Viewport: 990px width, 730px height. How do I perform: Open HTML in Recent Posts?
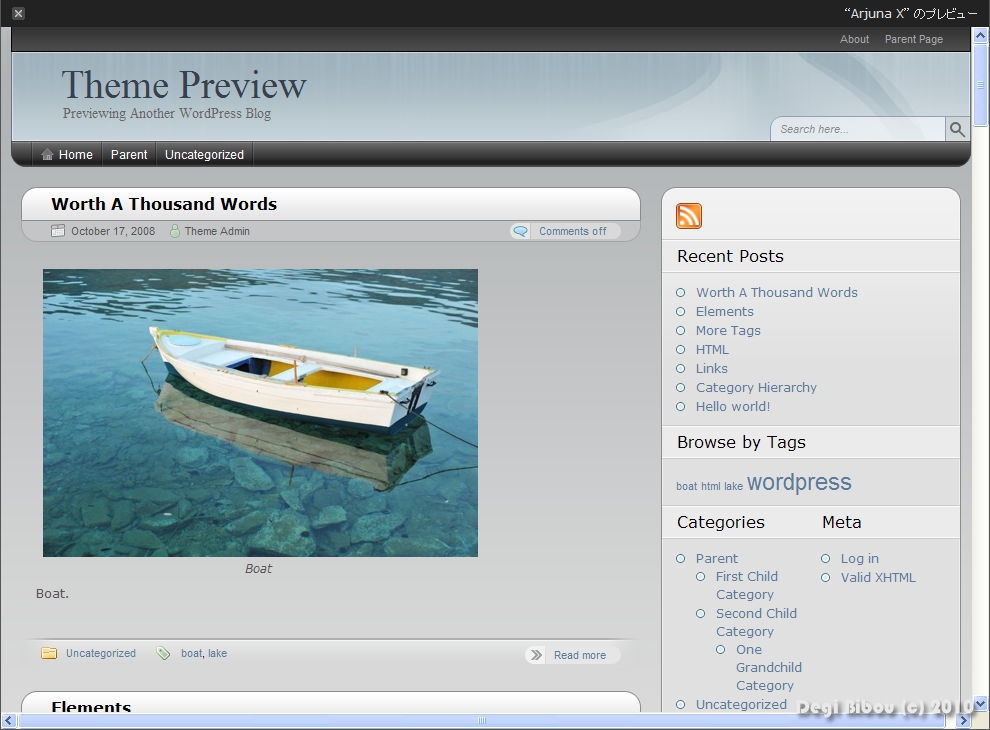click(x=712, y=349)
